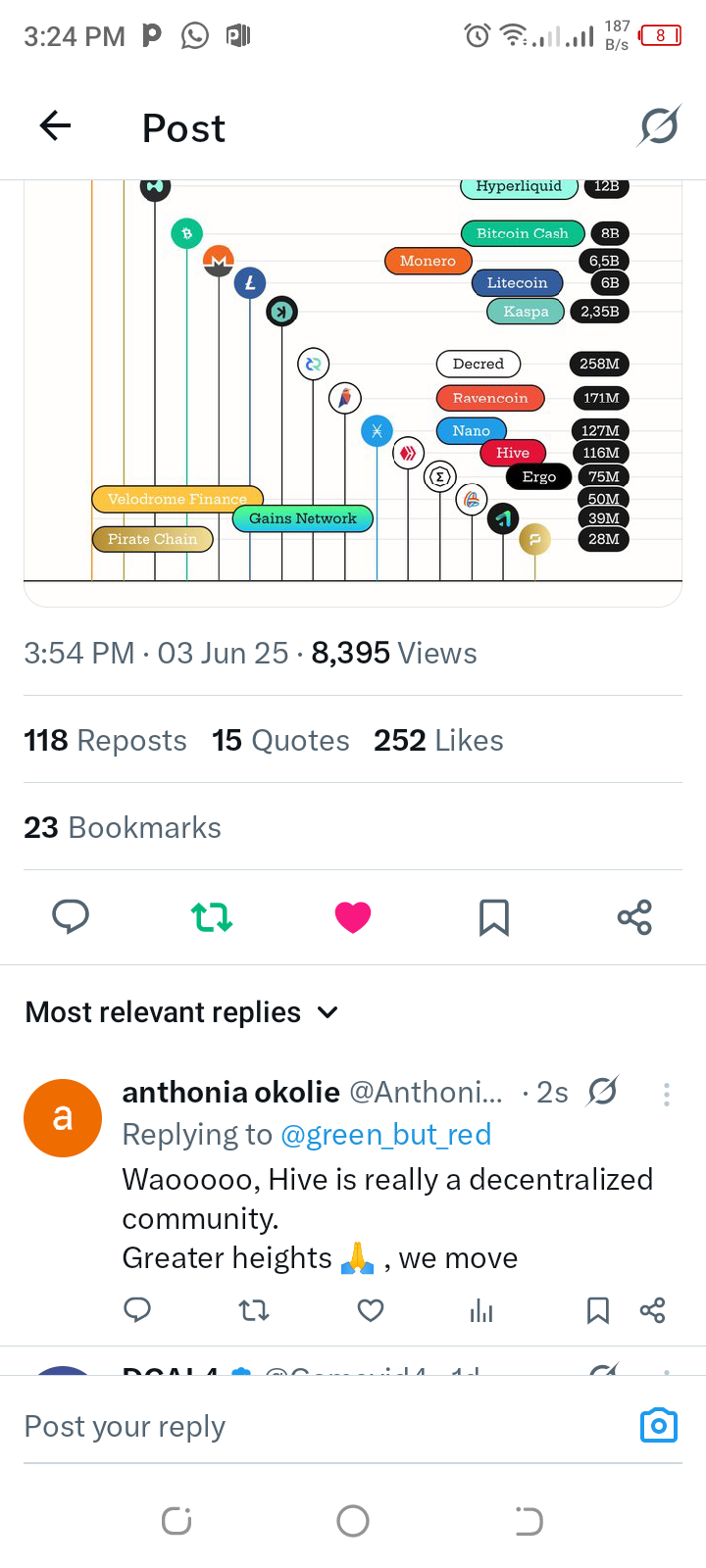Viewport: 706px width, 1568px height.
Task: Undo the green repost on the main post
Action: point(212,916)
